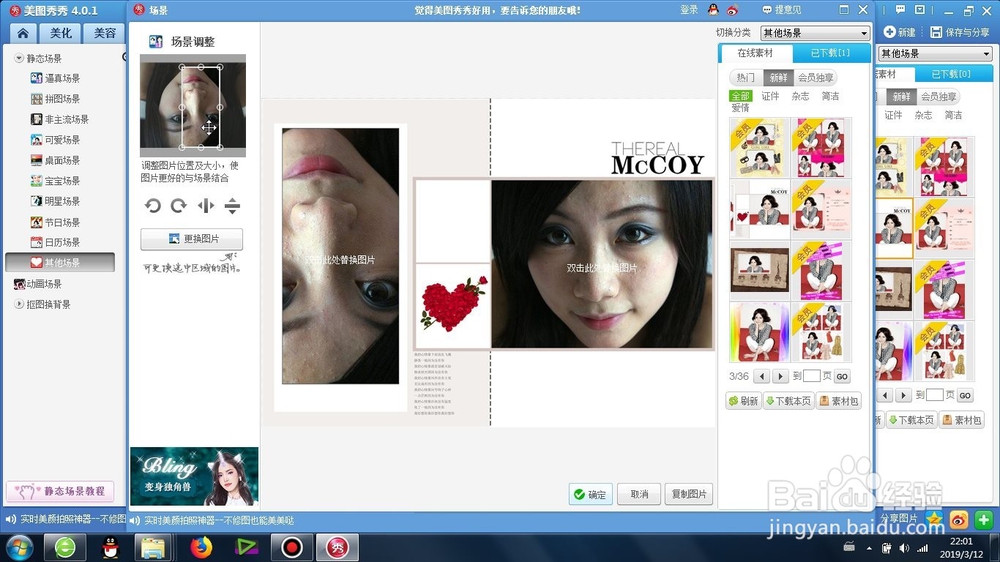This screenshot has width=1000, height=562.
Task: Click the 刷新 refresh button
Action: tap(744, 401)
